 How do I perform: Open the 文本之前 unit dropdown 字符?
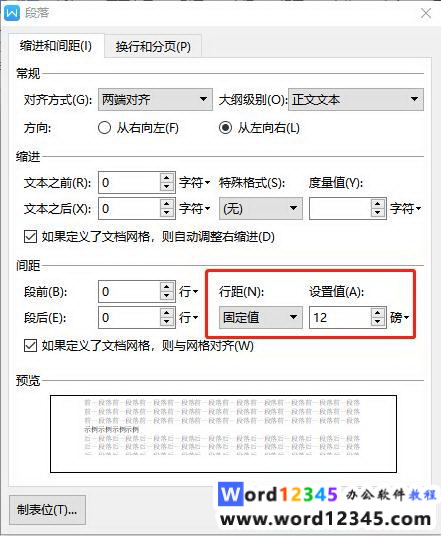click(x=194, y=183)
